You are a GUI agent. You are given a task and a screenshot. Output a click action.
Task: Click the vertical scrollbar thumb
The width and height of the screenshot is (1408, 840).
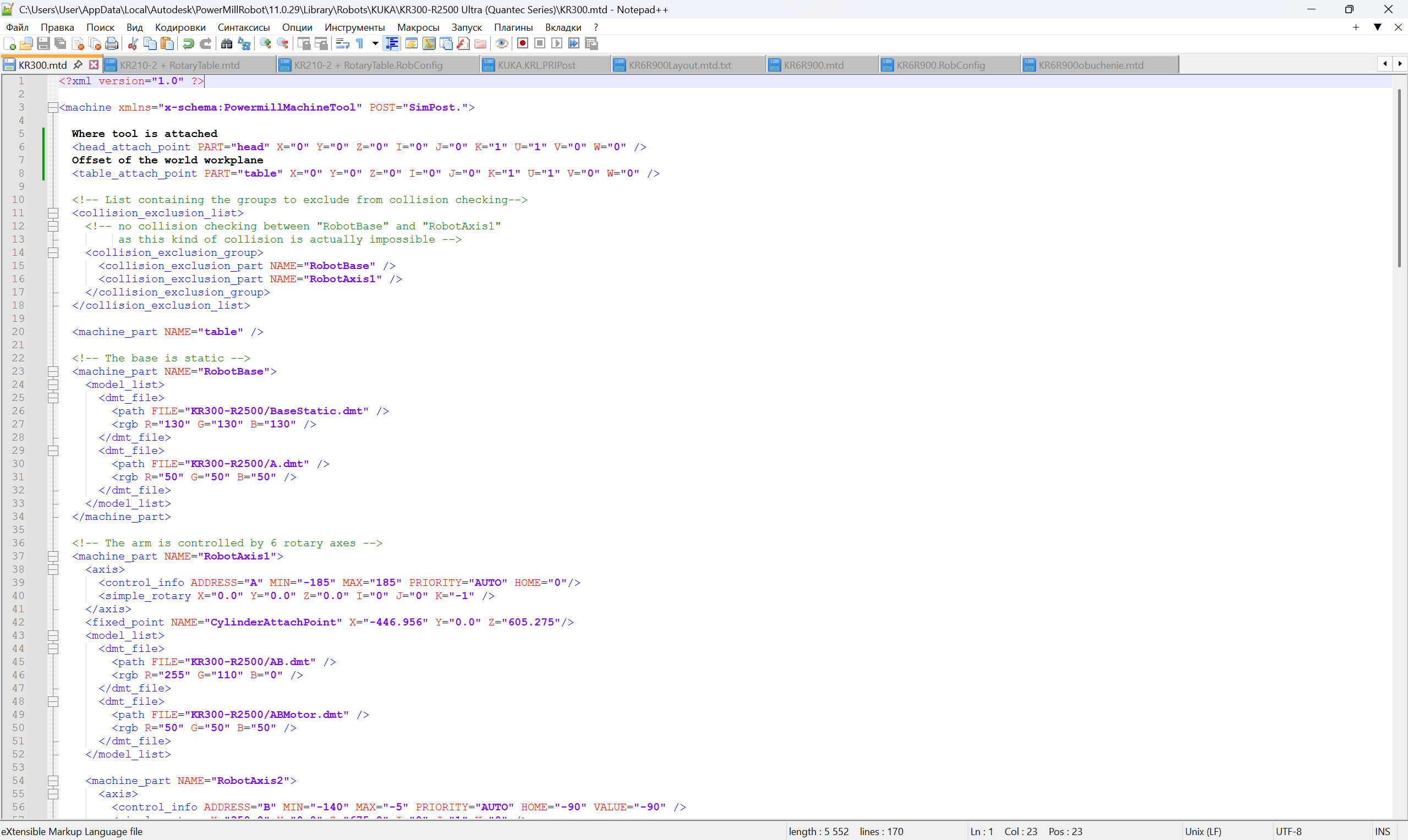point(1399,178)
